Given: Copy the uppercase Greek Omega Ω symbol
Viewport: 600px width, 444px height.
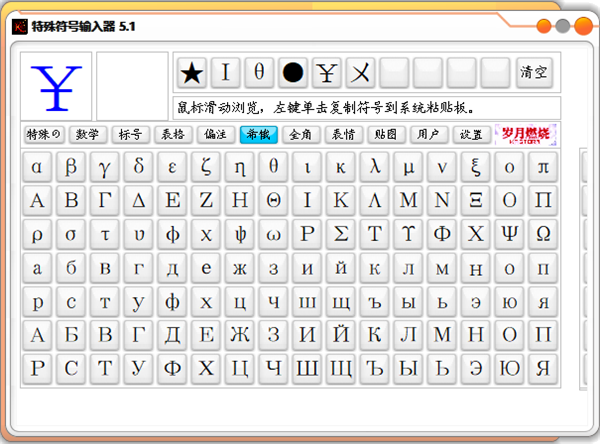Looking at the screenshot, I should [x=543, y=234].
